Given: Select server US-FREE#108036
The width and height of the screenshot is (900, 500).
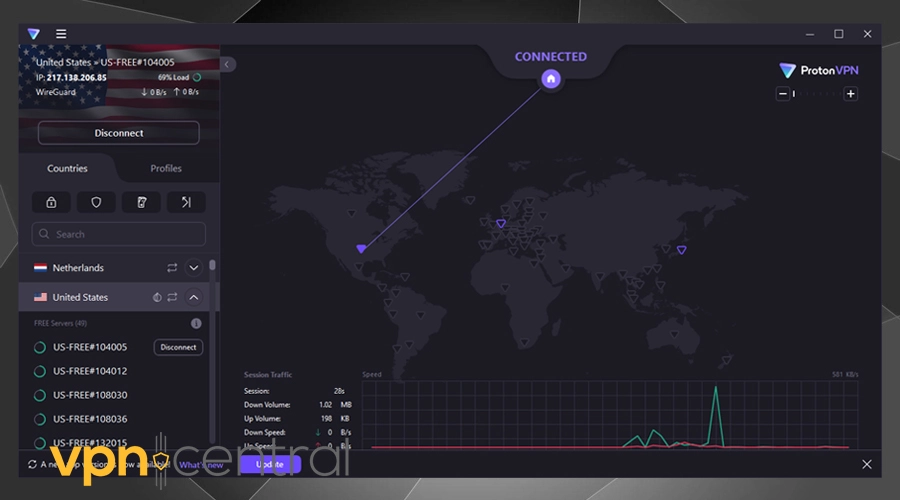Looking at the screenshot, I should coord(90,419).
